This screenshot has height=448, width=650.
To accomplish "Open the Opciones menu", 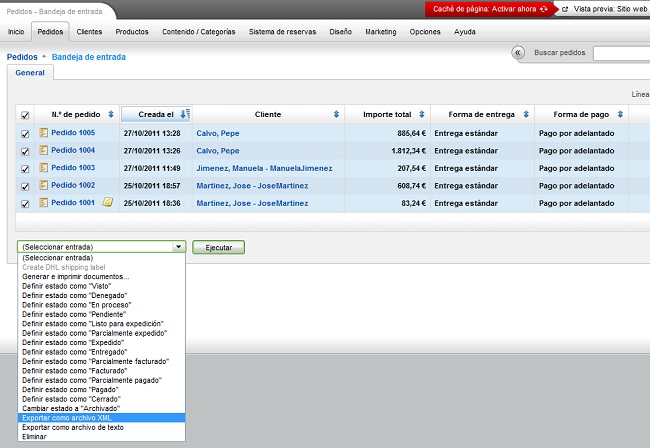I will pyautogui.click(x=425, y=31).
